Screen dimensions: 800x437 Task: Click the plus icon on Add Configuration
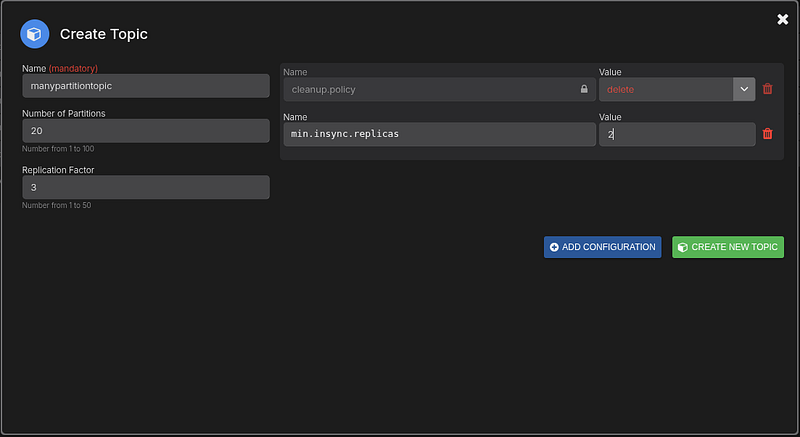554,247
